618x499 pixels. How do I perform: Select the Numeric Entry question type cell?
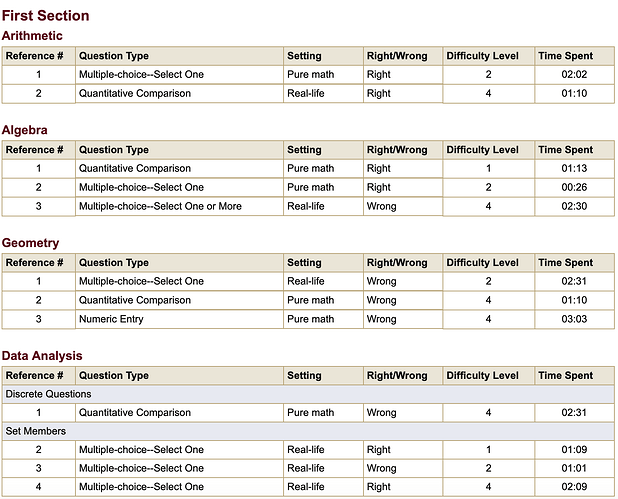point(111,319)
